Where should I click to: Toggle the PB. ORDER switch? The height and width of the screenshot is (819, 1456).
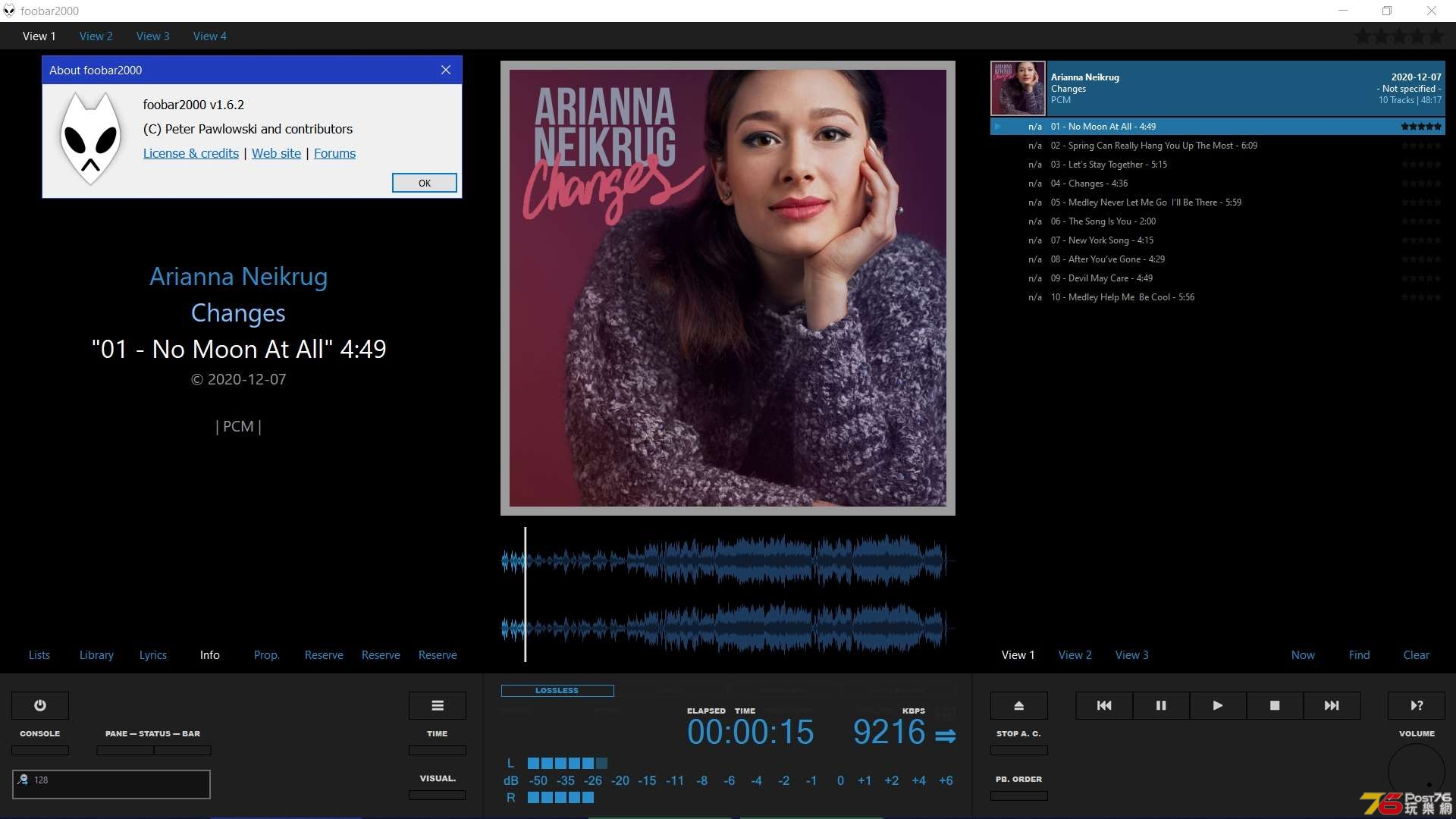pos(1019,795)
